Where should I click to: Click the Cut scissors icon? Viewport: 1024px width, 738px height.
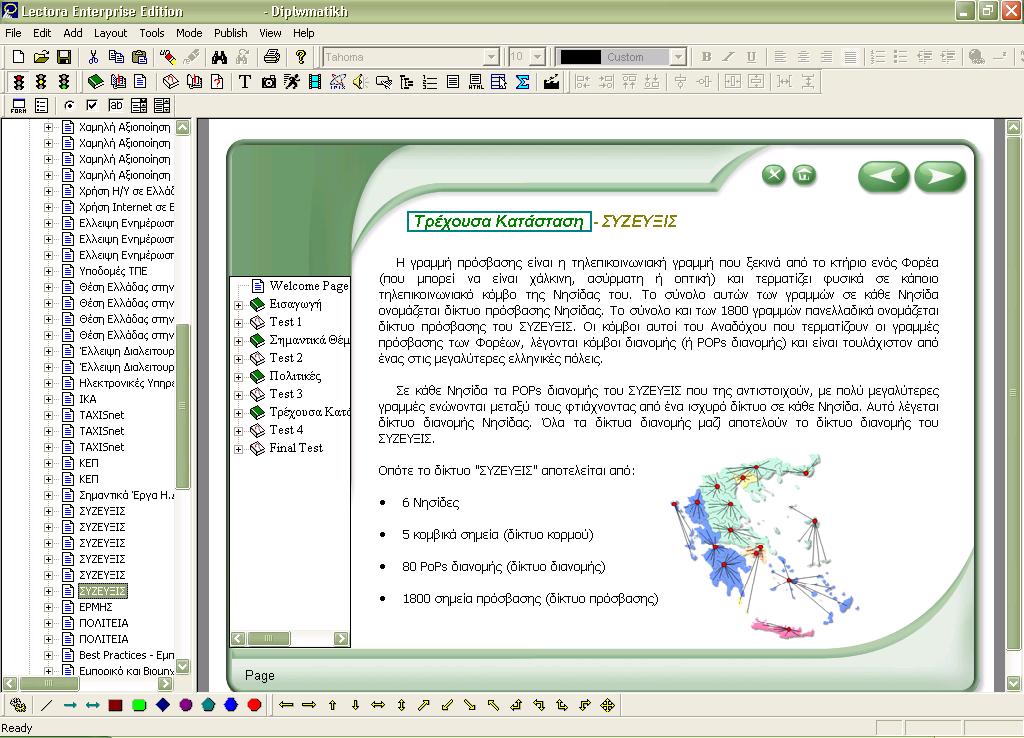point(93,57)
